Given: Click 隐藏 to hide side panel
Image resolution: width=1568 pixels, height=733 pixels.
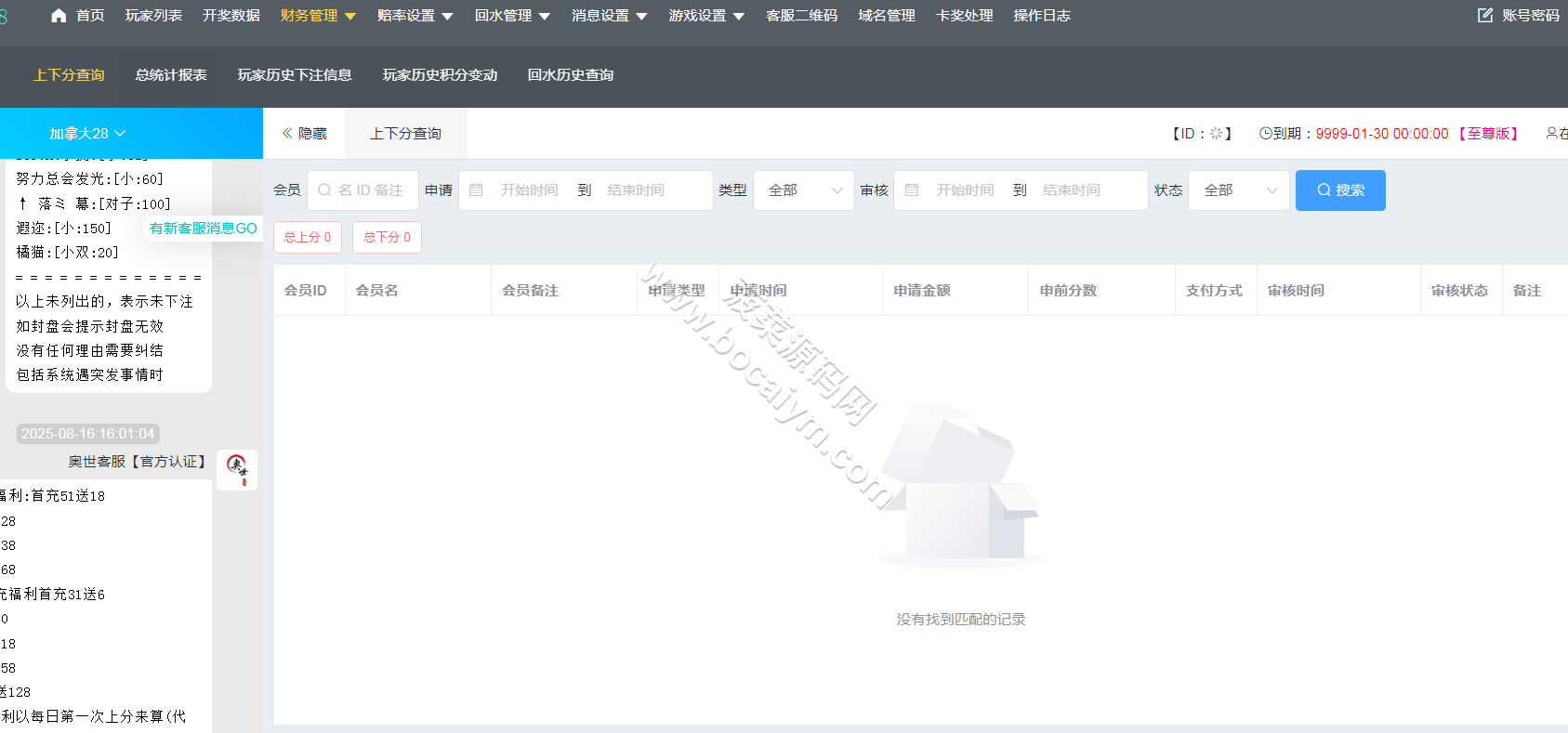Looking at the screenshot, I should [305, 134].
